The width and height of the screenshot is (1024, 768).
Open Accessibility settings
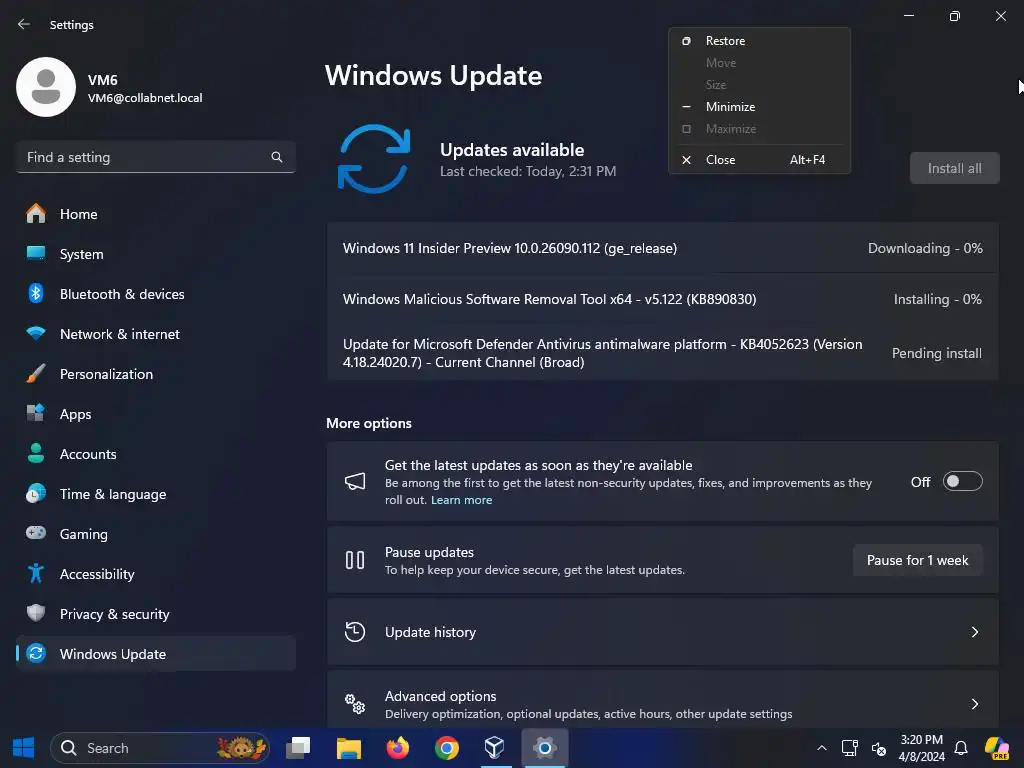pos(155,574)
